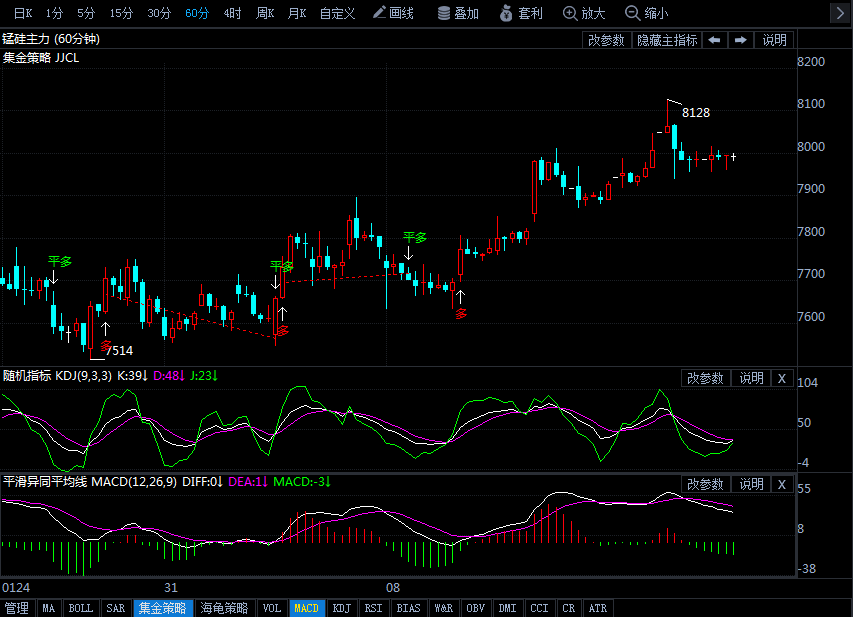The image size is (853, 617).
Task: Switch to 周K weekly chart
Action: pyautogui.click(x=265, y=13)
